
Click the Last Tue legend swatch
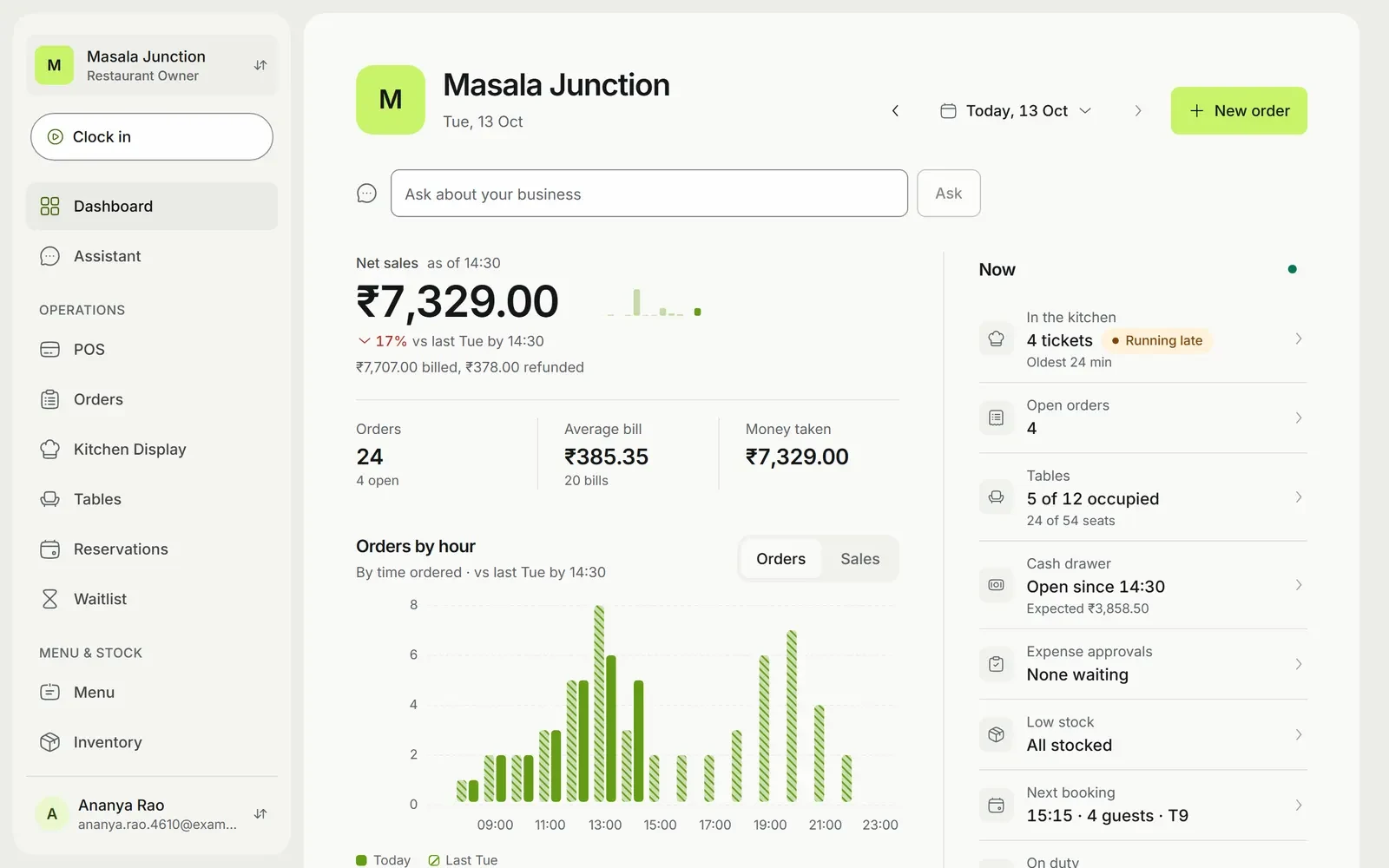point(434,860)
